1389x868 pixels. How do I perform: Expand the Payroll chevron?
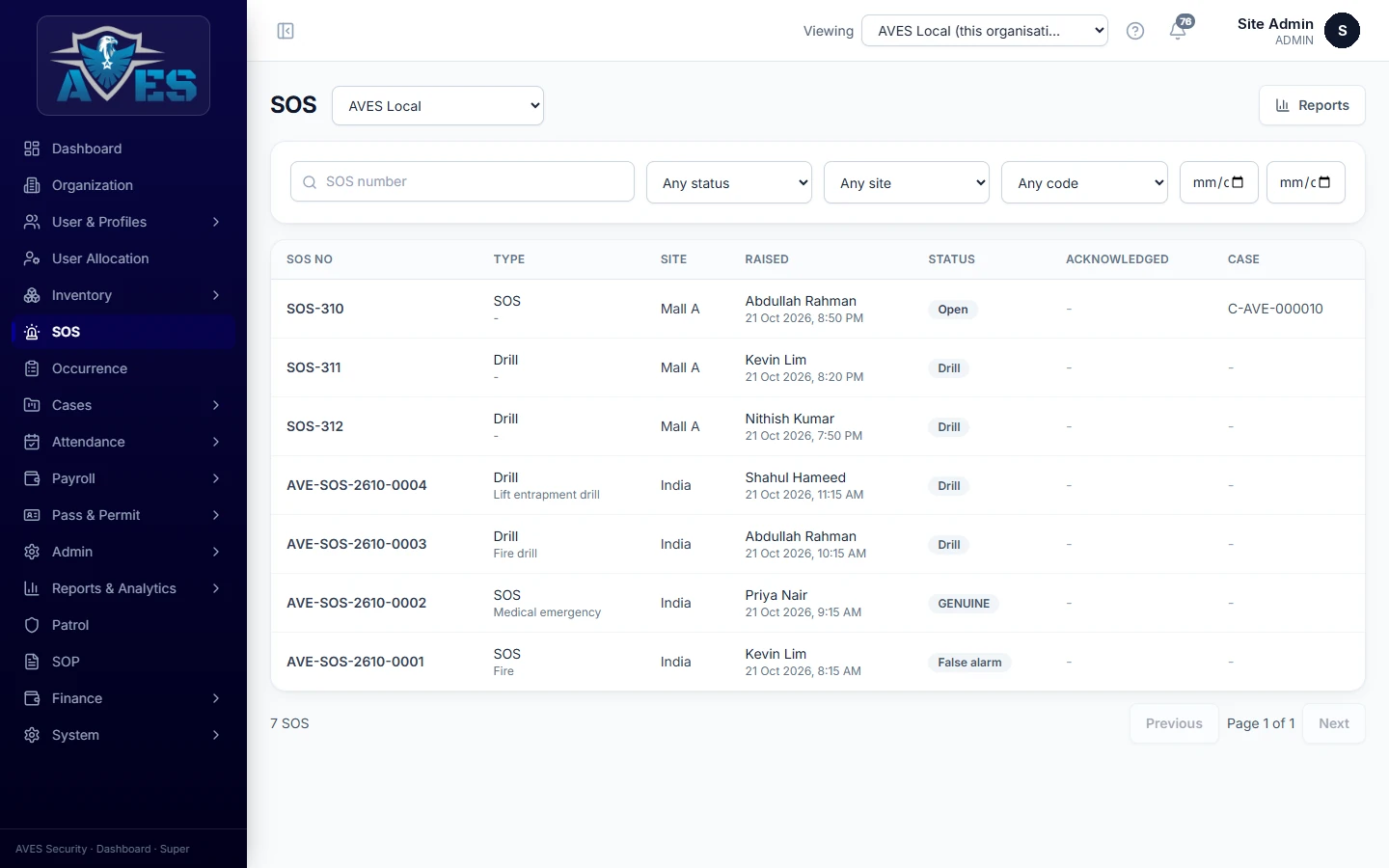coord(216,478)
